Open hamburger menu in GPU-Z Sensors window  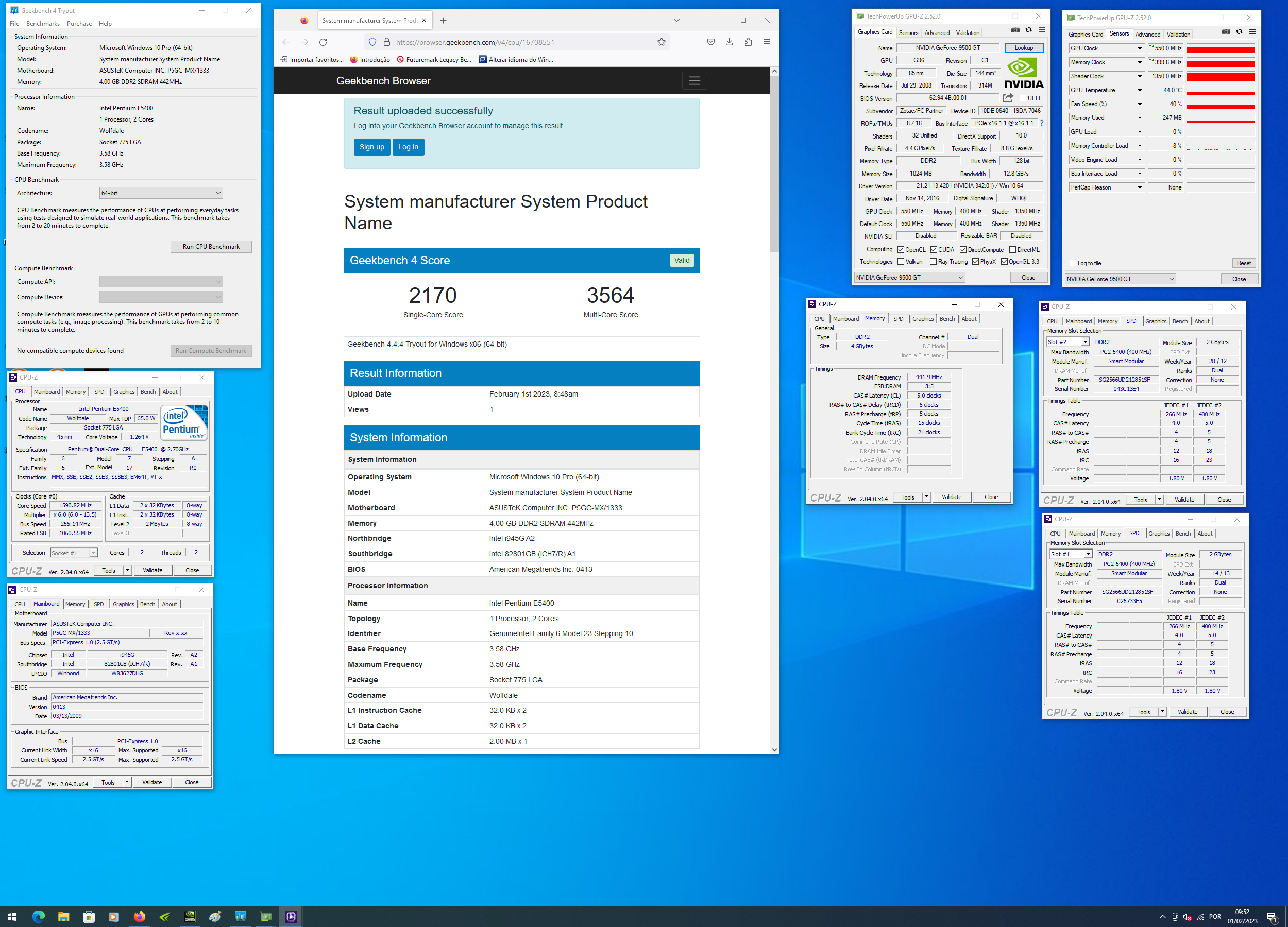pos(1252,32)
